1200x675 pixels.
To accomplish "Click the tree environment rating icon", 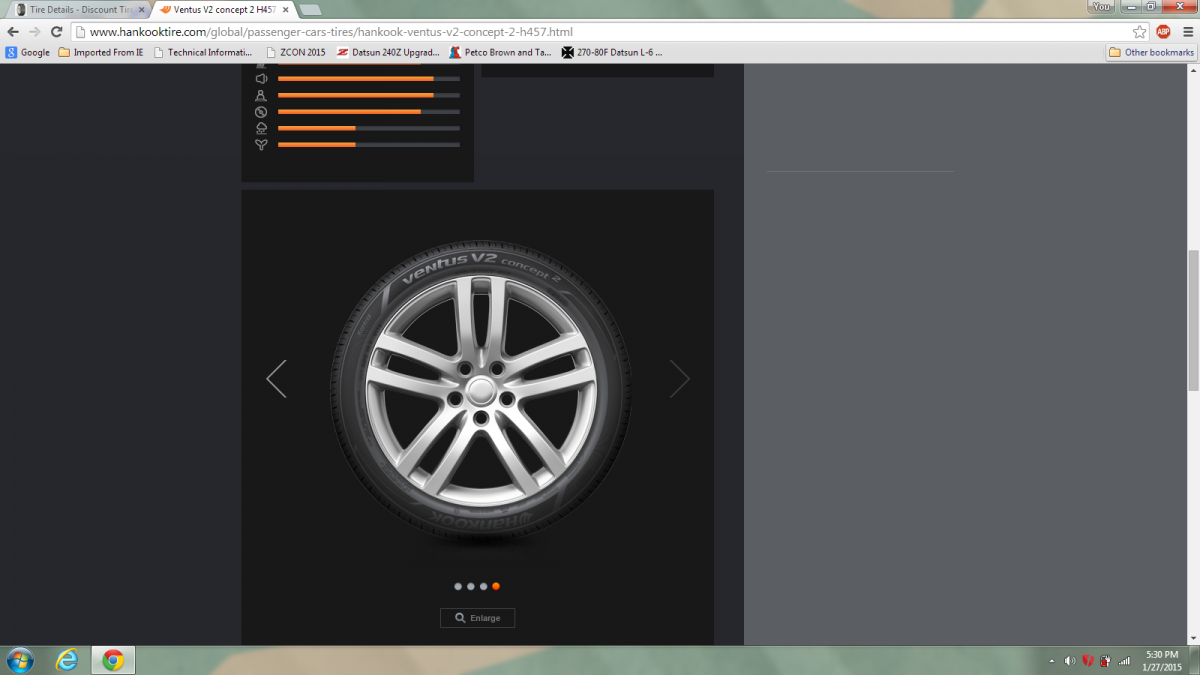I will tap(261, 128).
